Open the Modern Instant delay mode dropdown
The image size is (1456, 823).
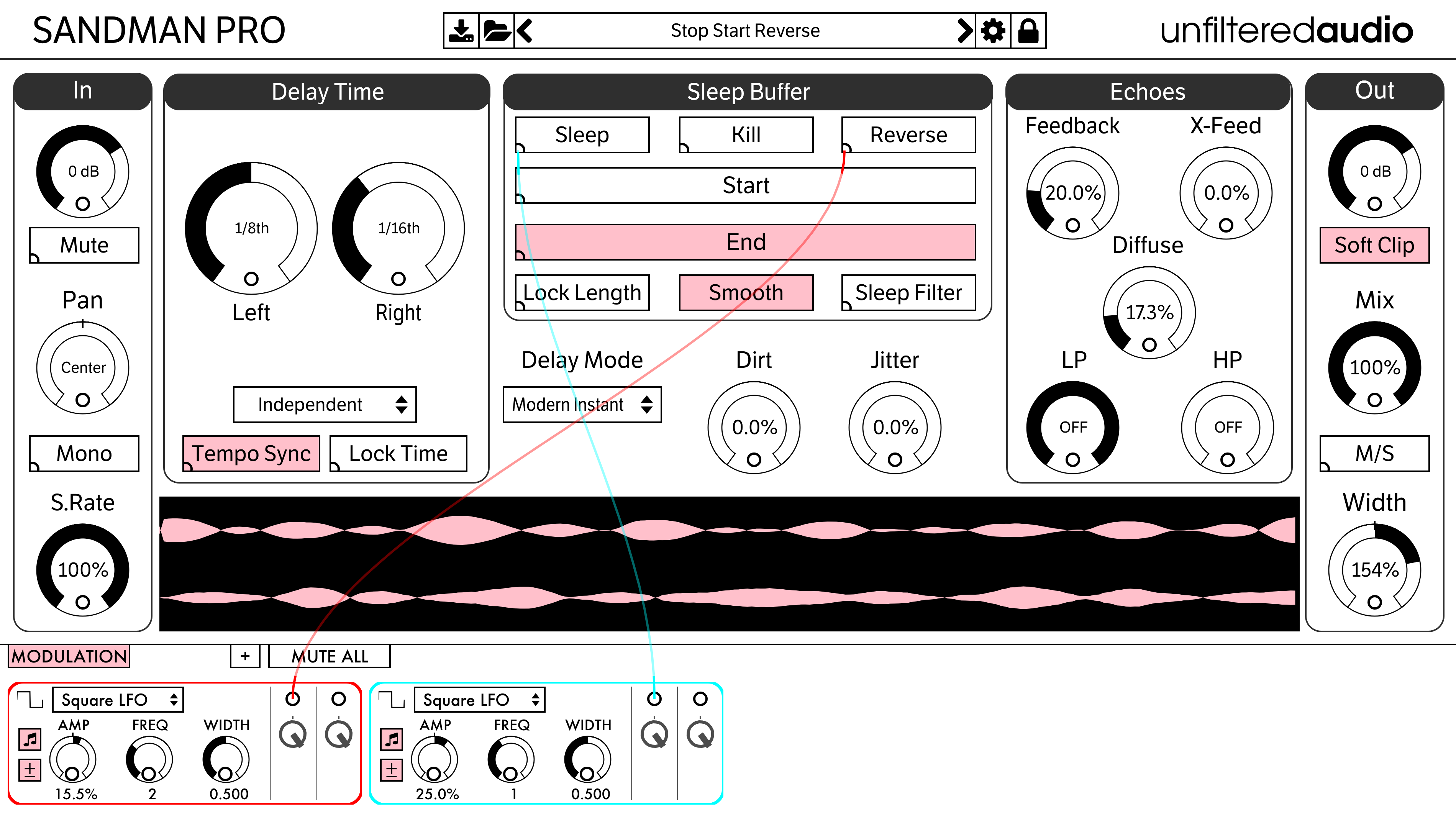pos(582,405)
